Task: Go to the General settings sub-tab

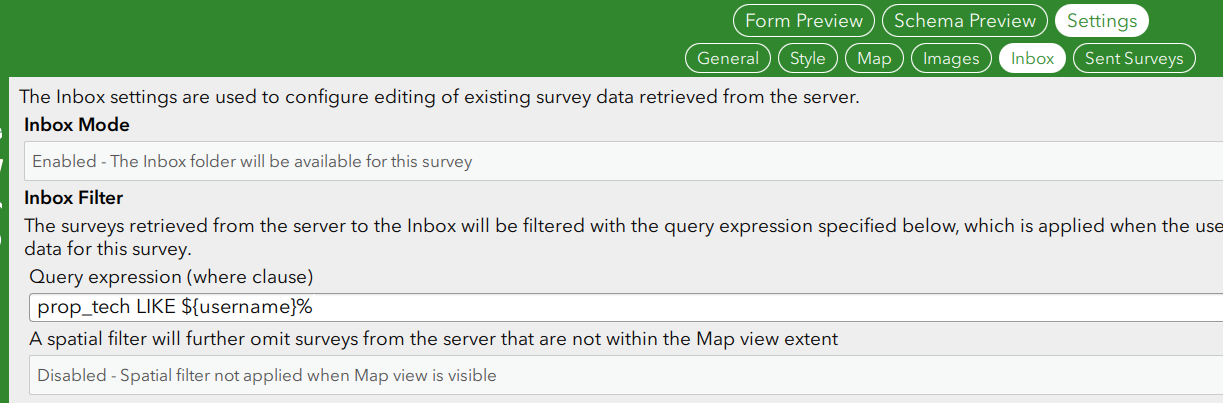Action: 728,58
